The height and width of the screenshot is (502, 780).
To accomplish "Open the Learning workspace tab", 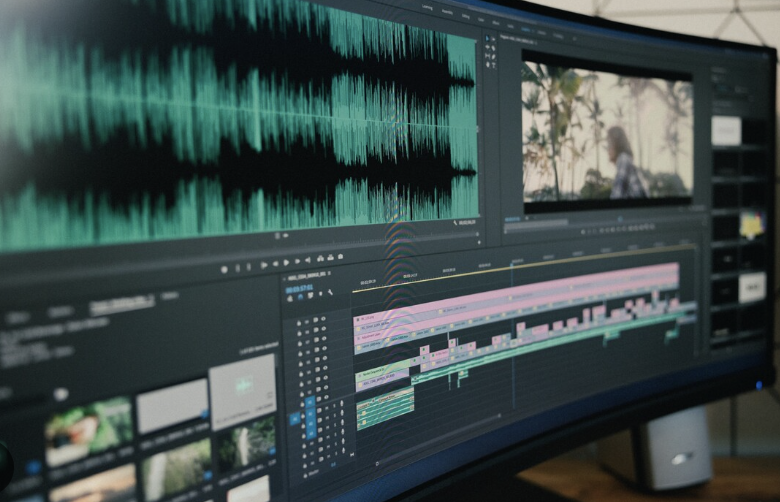I will pos(427,8).
